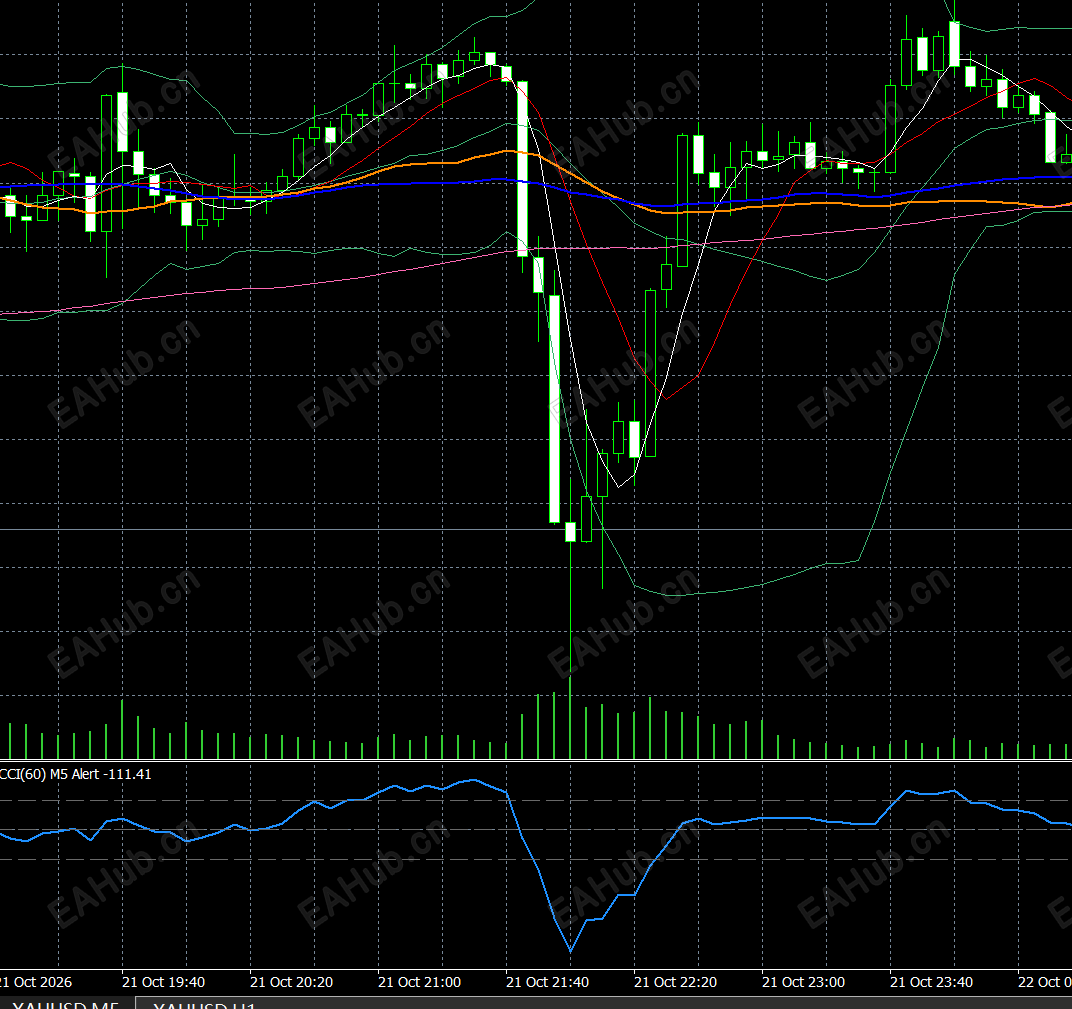Click the 21 Oct 19:40 time label
The width and height of the screenshot is (1072, 1009).
163,982
